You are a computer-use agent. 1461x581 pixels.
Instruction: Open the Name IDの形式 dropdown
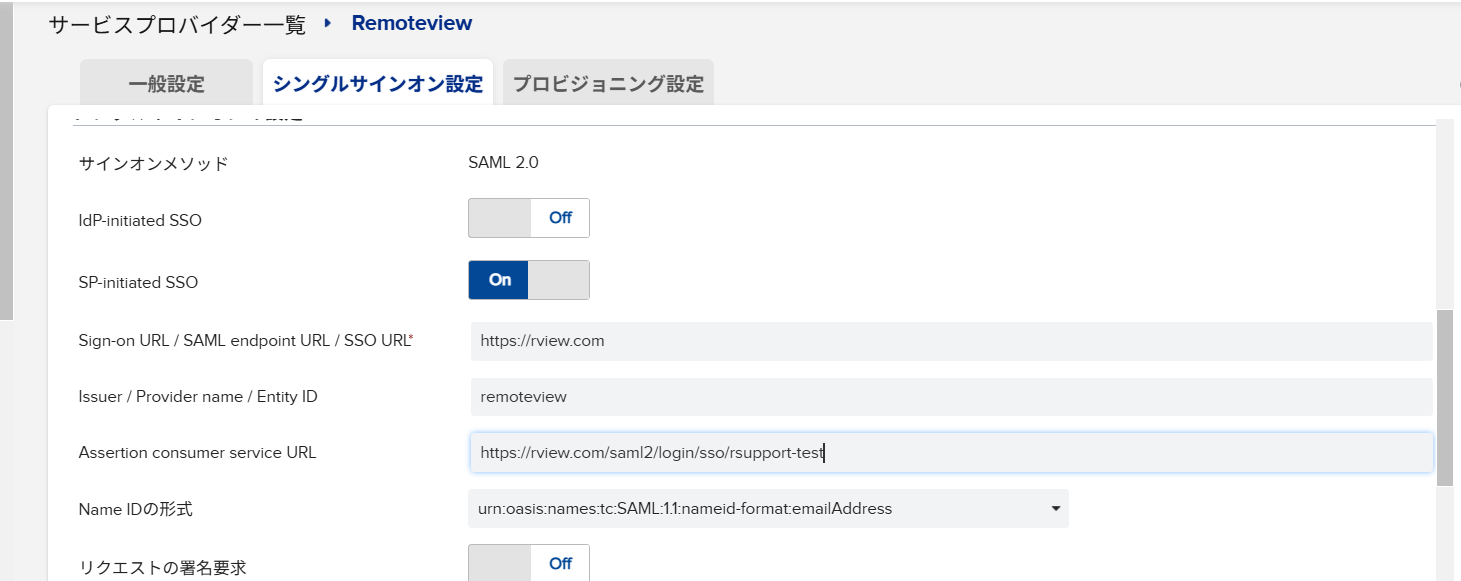[x=768, y=509]
